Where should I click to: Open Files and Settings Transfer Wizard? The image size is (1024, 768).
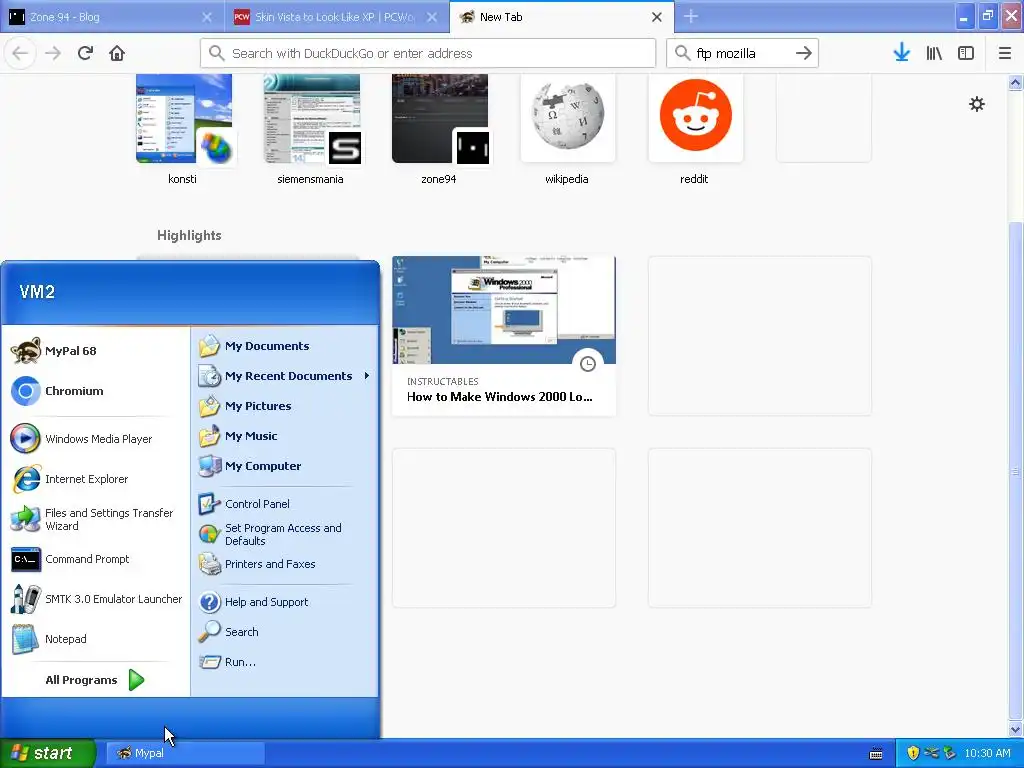pyautogui.click(x=97, y=519)
